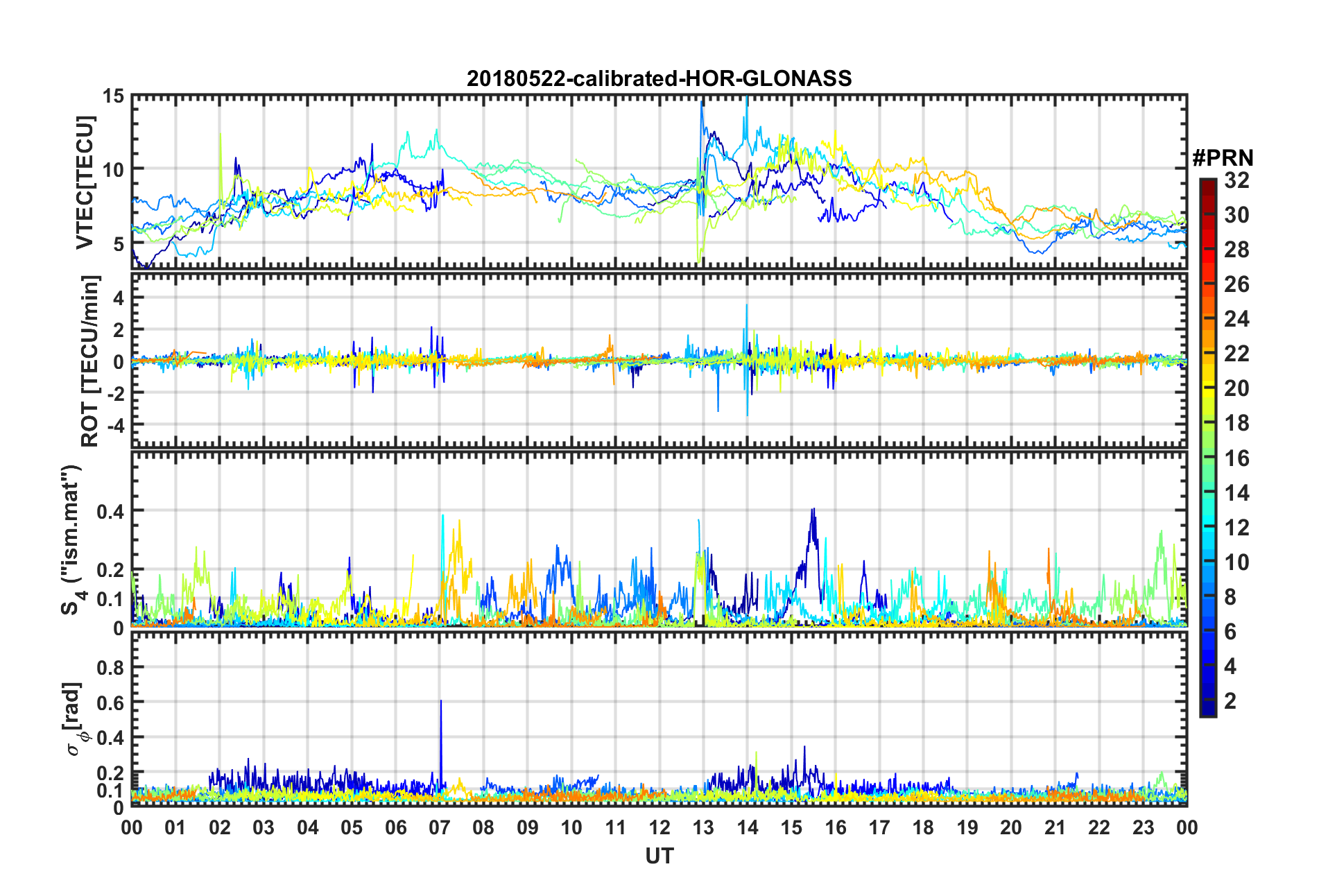Screen dimensions: 1319x896
Task: Click the colorbar tick label 2
Action: click(1230, 701)
